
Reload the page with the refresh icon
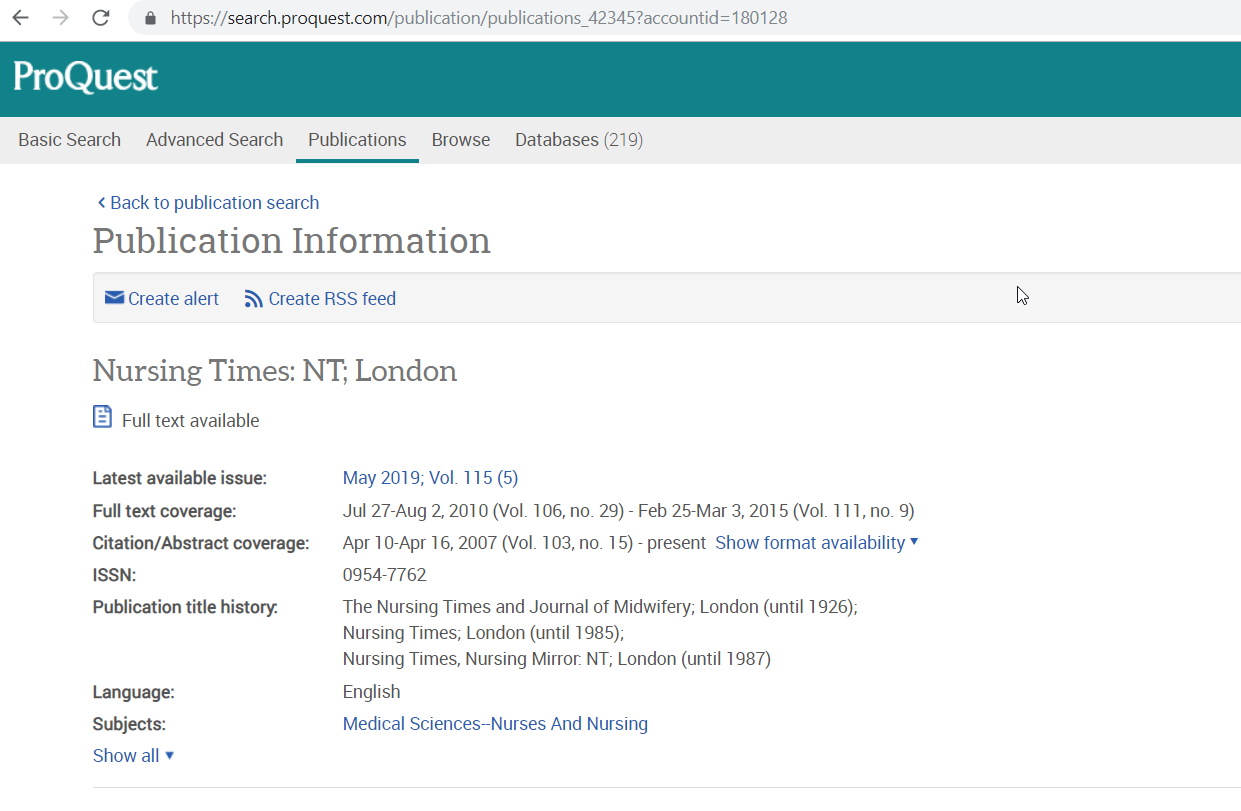pyautogui.click(x=101, y=18)
